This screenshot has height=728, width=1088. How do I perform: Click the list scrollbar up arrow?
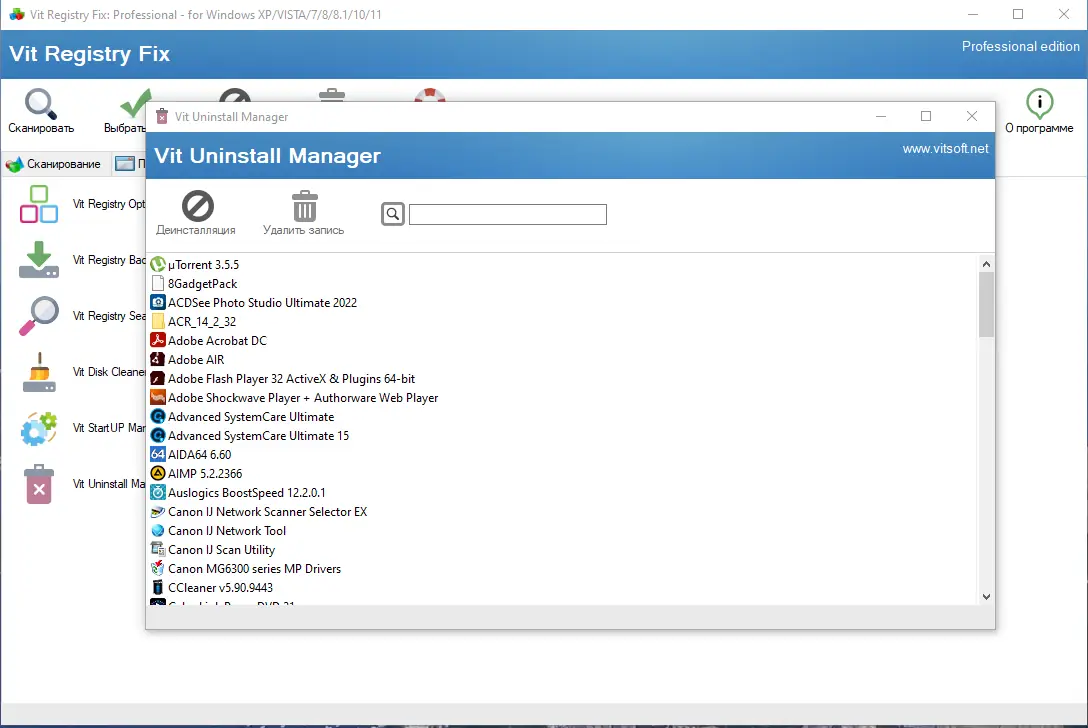[986, 264]
